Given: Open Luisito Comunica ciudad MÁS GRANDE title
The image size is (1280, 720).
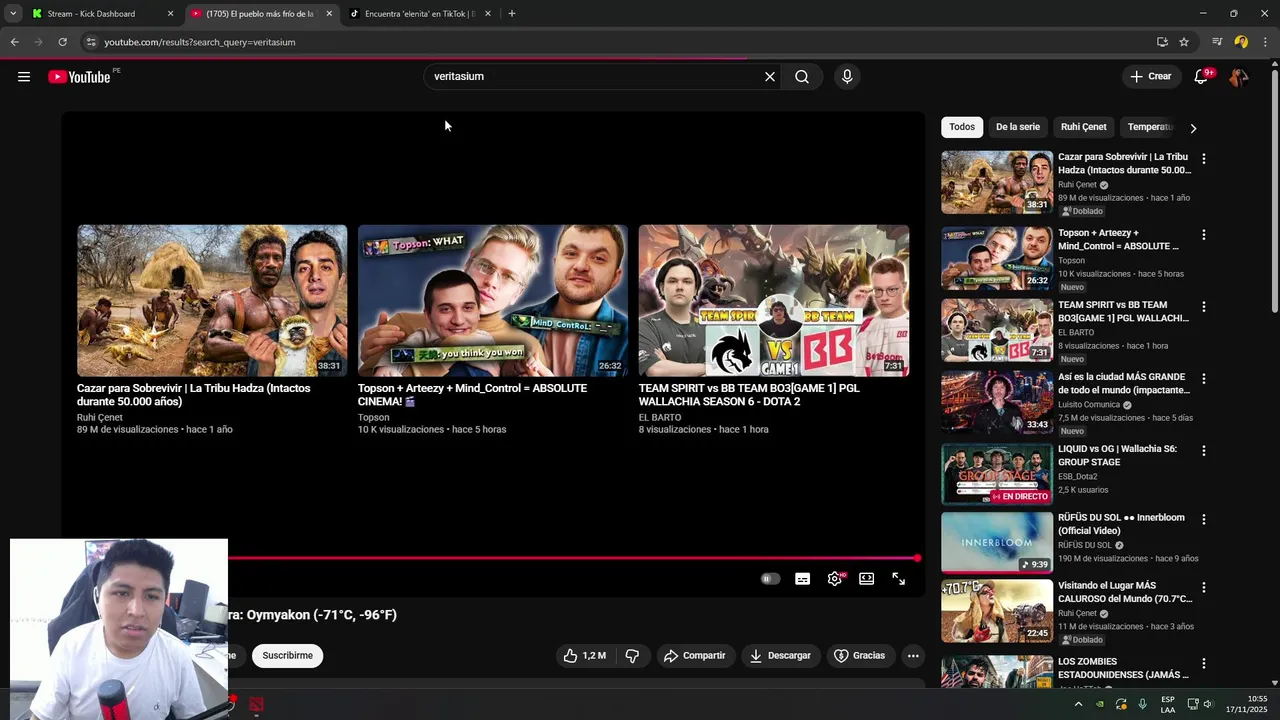Looking at the screenshot, I should point(1124,384).
